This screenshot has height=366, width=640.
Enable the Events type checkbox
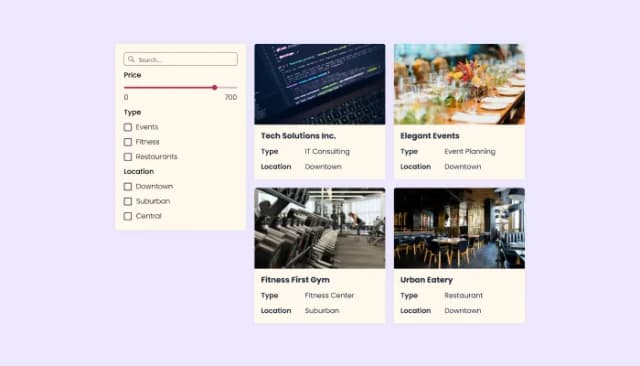(128, 127)
